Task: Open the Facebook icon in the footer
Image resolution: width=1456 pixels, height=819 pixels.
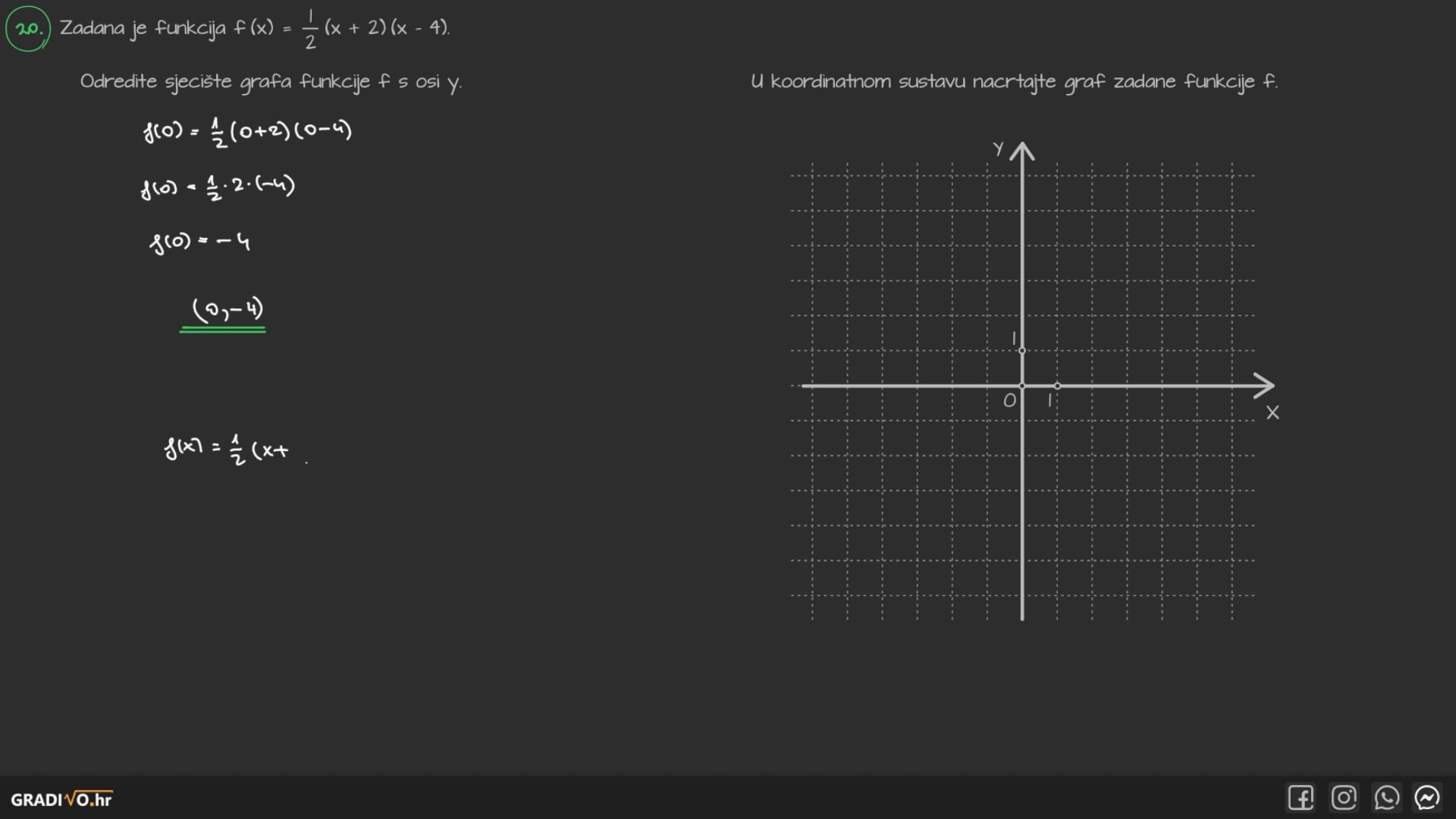Action: coord(1301,798)
